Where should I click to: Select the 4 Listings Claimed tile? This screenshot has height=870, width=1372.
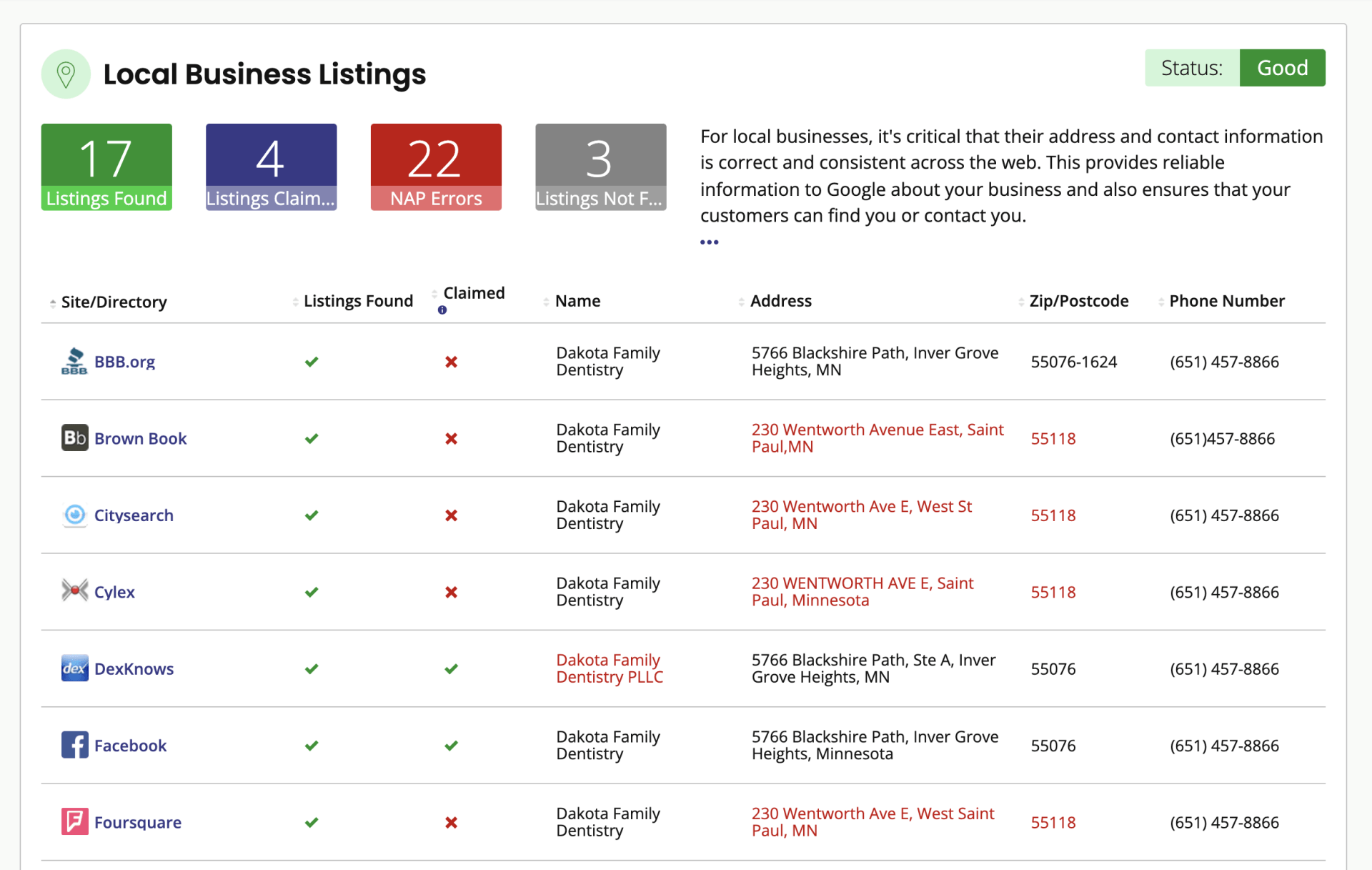coord(271,167)
